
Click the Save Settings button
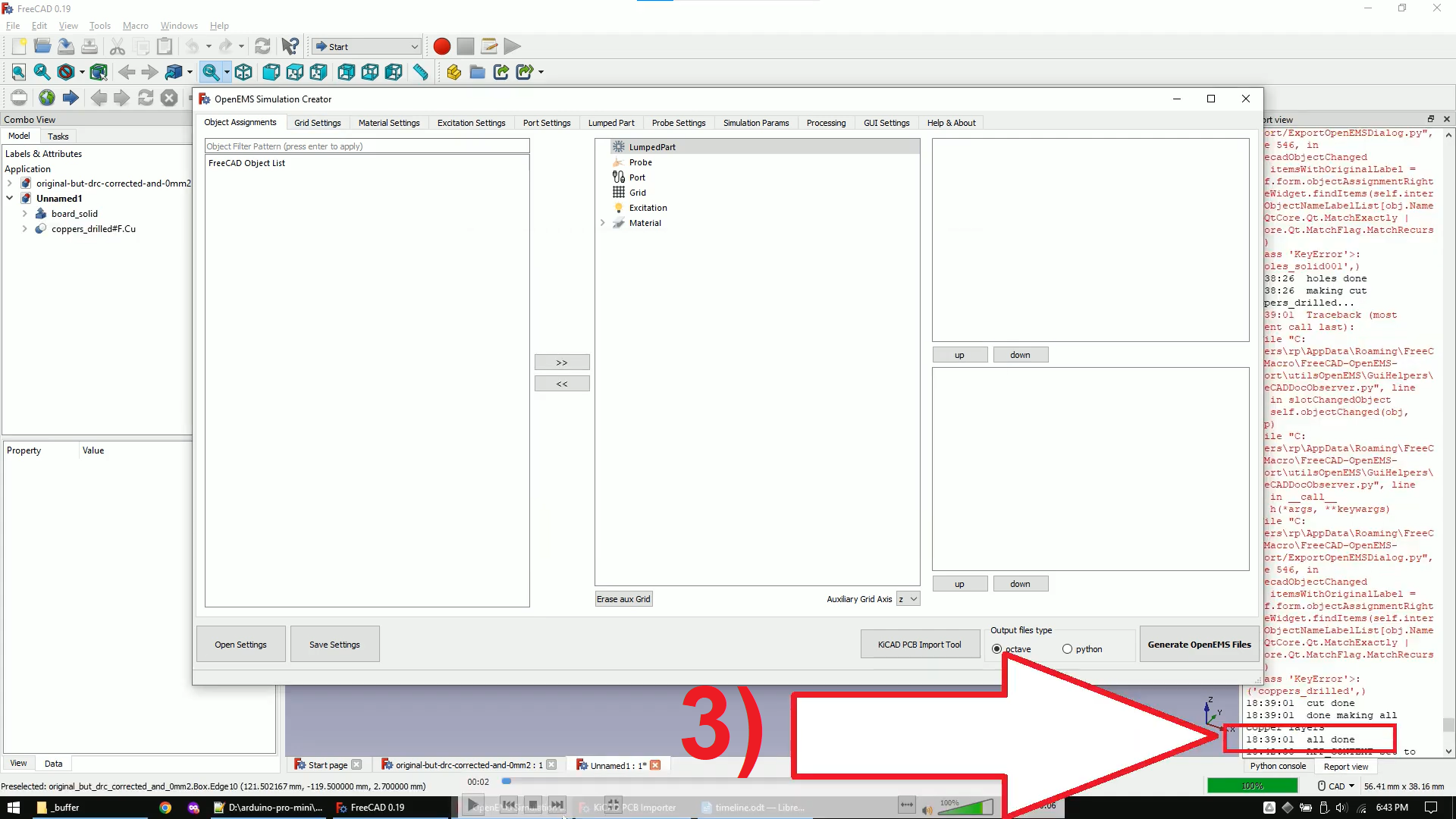point(334,645)
